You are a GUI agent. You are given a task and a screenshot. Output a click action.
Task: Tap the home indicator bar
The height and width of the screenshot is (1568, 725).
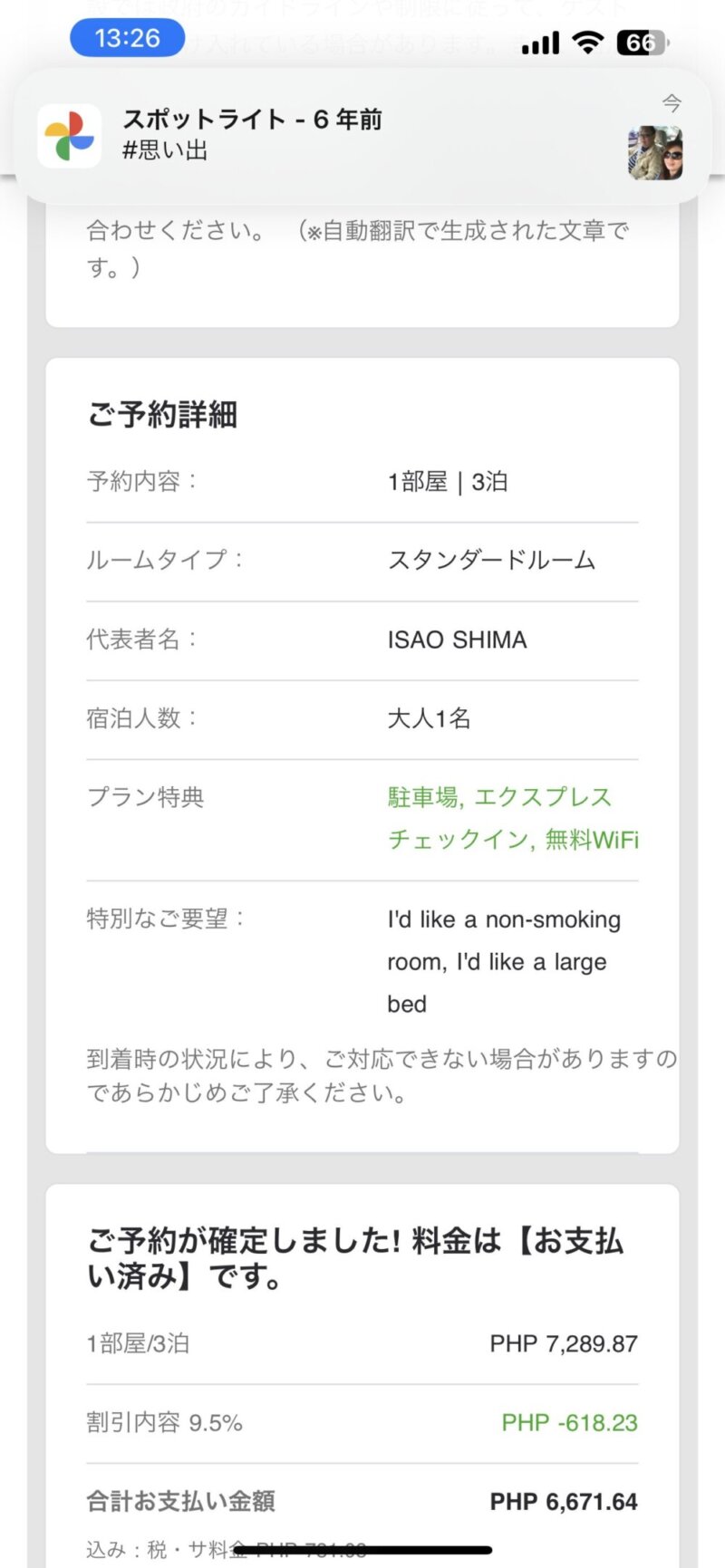362,1550
